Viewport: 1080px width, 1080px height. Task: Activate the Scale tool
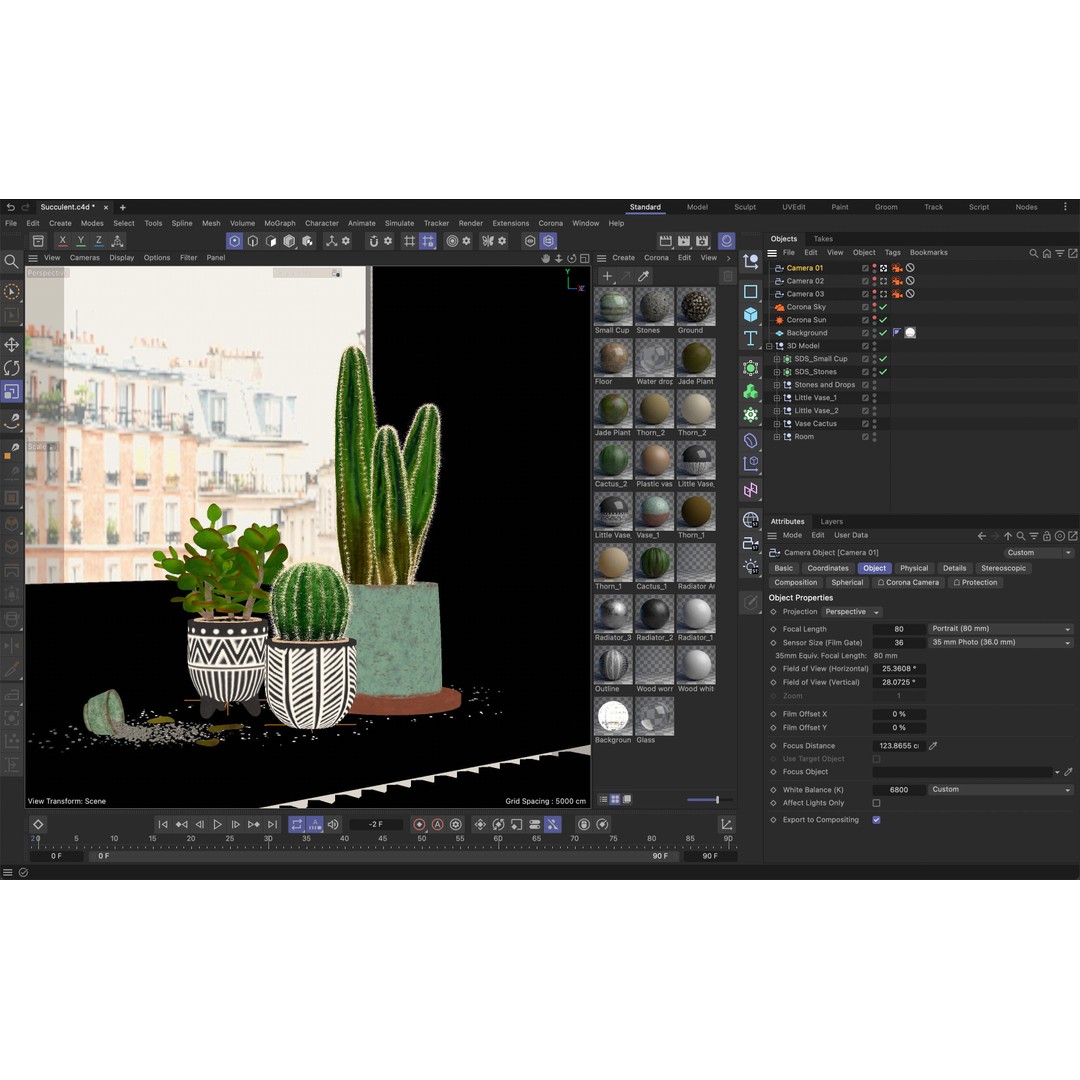point(10,391)
